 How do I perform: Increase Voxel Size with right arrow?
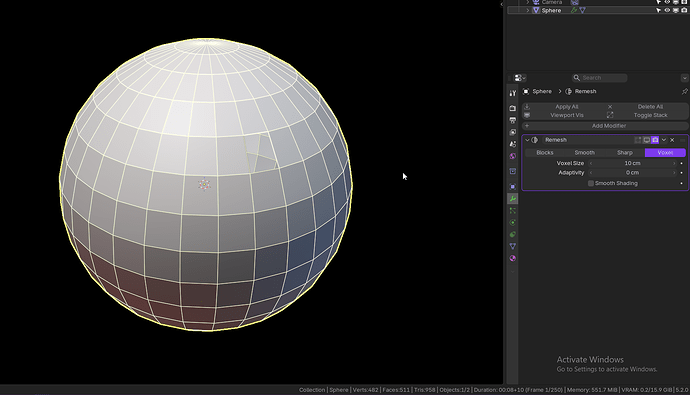674,163
